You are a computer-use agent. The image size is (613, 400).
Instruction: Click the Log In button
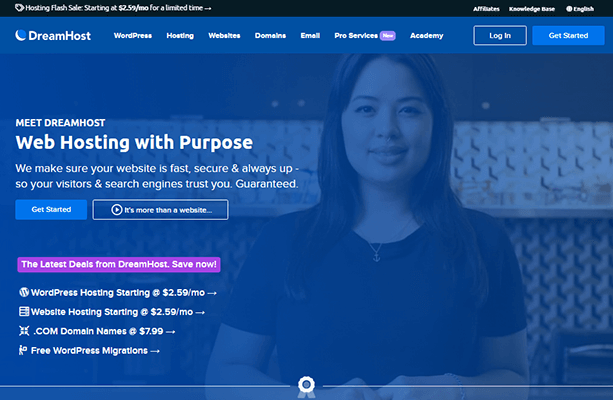(x=500, y=36)
